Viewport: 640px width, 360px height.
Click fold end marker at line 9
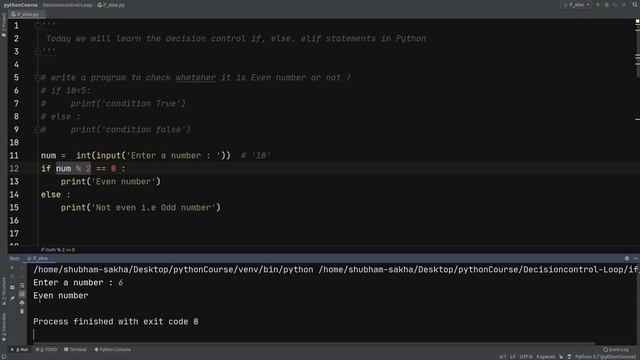click(38, 130)
